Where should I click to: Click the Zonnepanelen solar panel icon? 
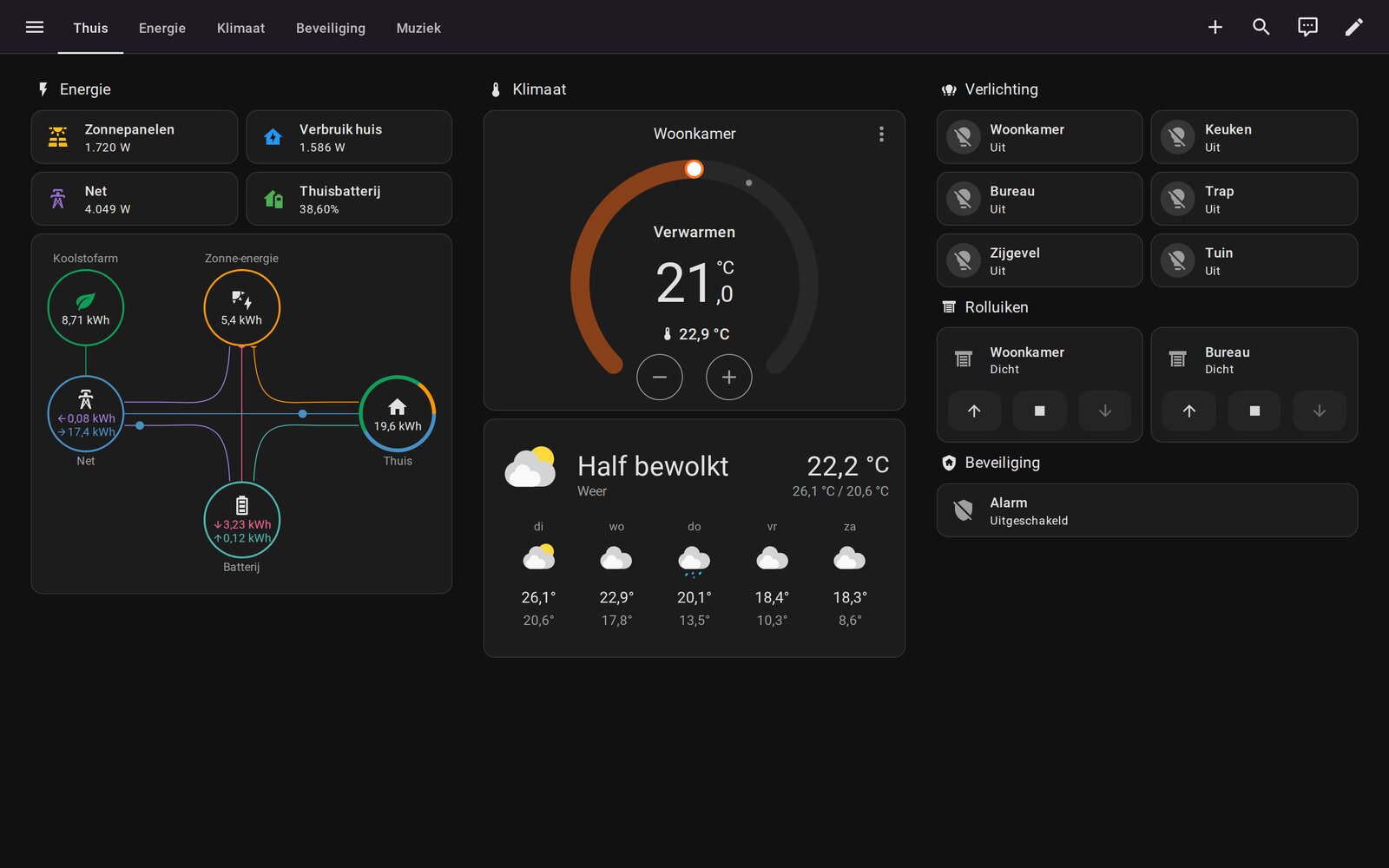58,137
